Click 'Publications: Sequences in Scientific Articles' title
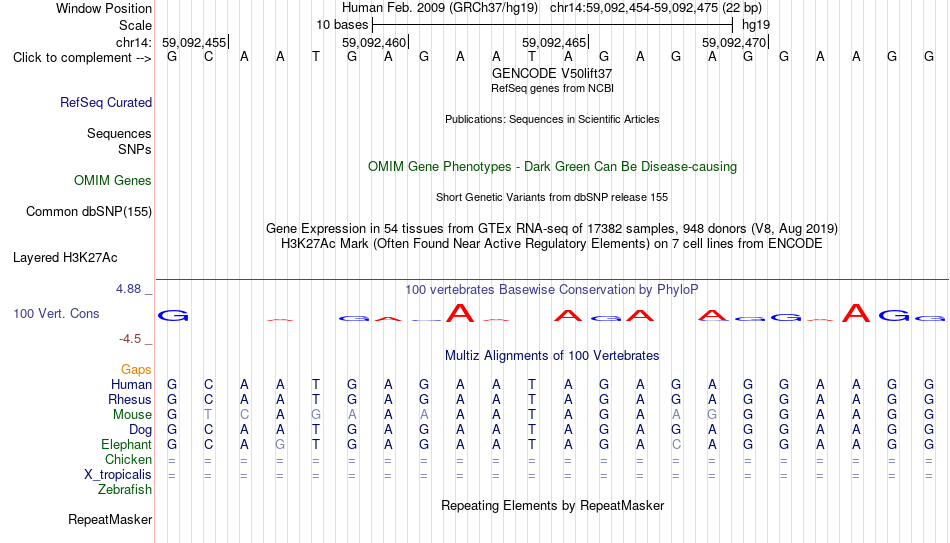950x543 pixels. pos(552,119)
